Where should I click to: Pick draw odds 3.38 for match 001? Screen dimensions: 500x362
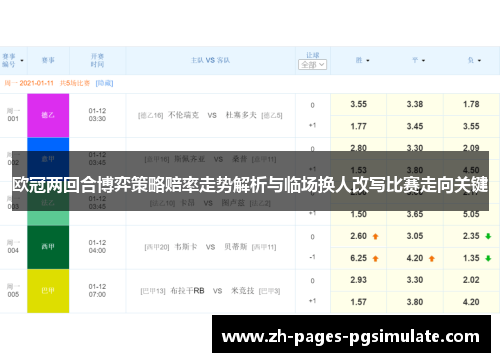(x=415, y=105)
